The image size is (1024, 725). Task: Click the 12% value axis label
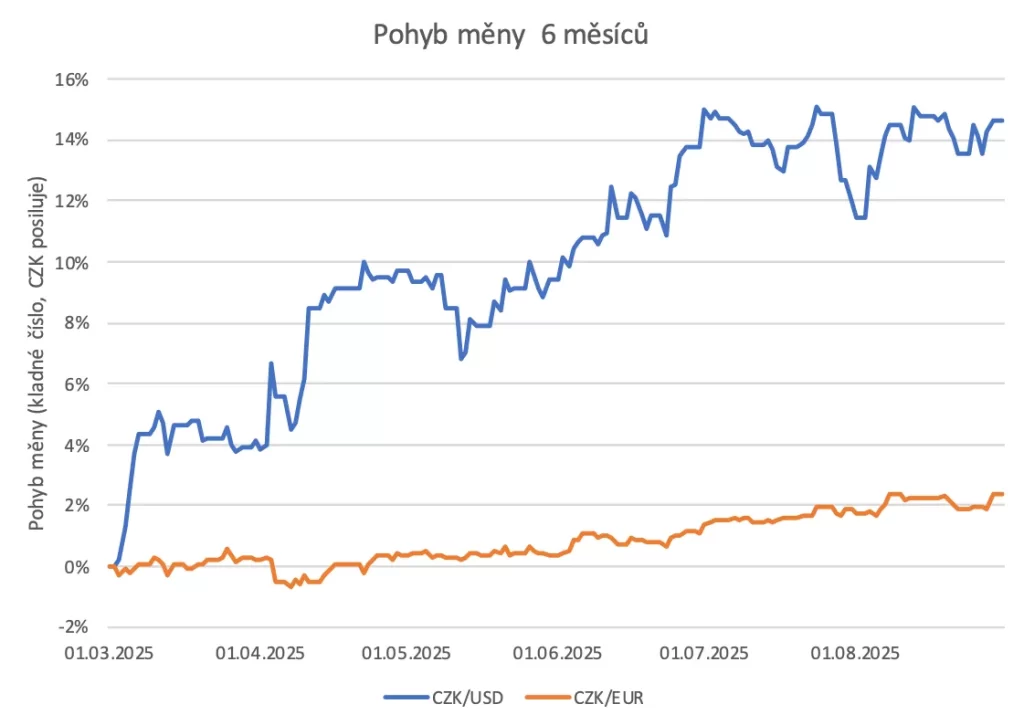76,200
